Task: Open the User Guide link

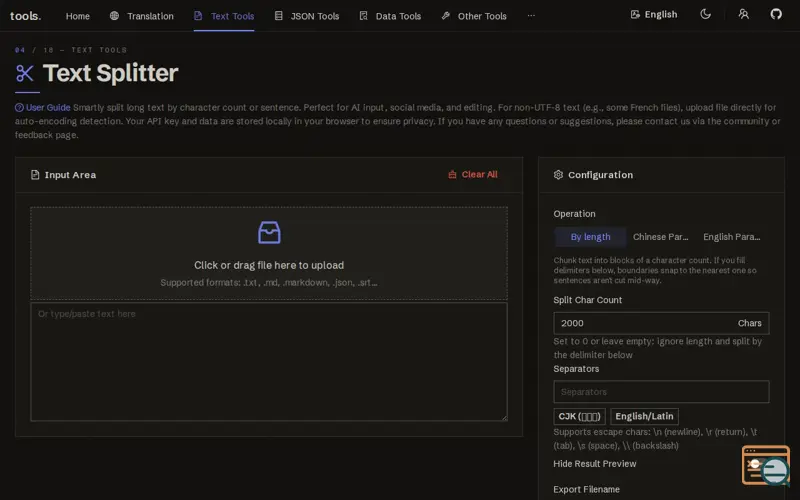Action: [x=48, y=107]
